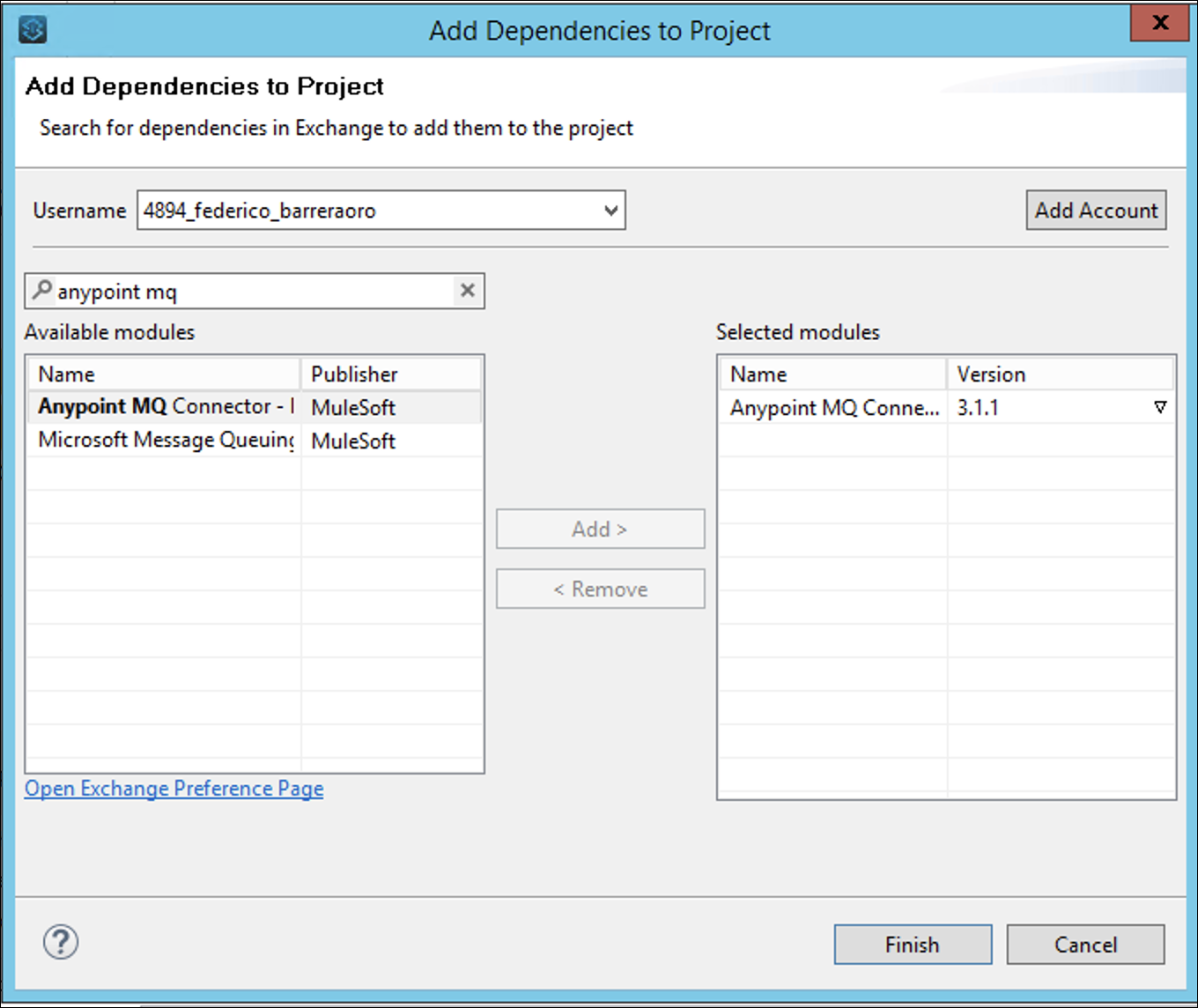Click the Add Account button
This screenshot has height=1008, width=1198.
point(1096,211)
